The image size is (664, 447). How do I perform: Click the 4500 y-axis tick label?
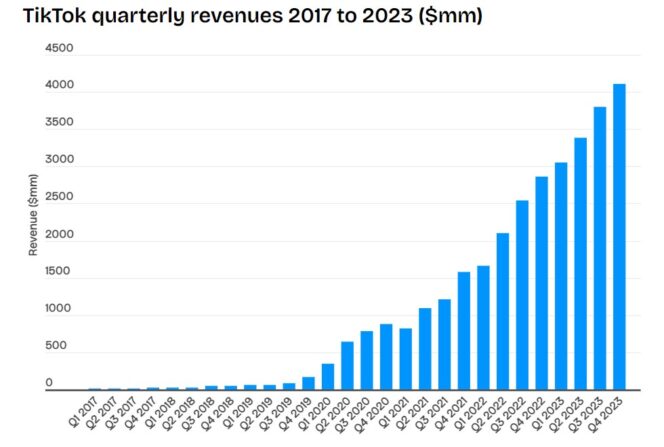pyautogui.click(x=58, y=48)
